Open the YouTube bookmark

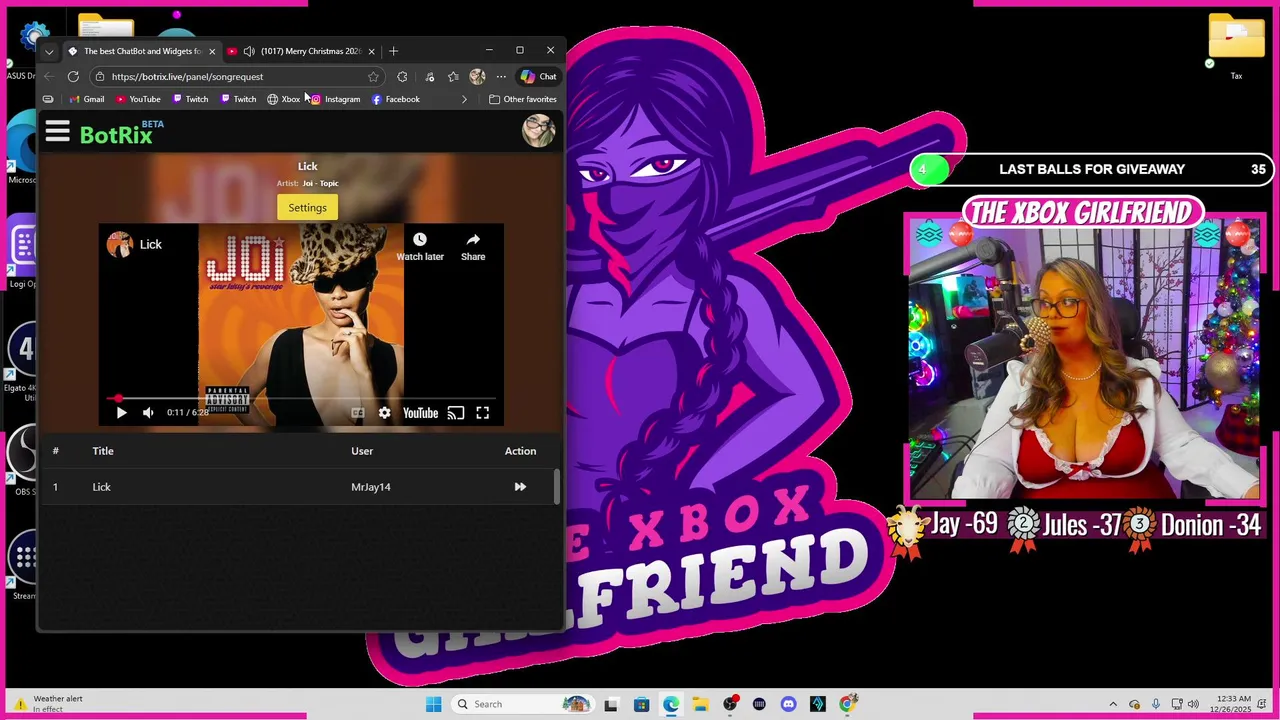pos(138,99)
